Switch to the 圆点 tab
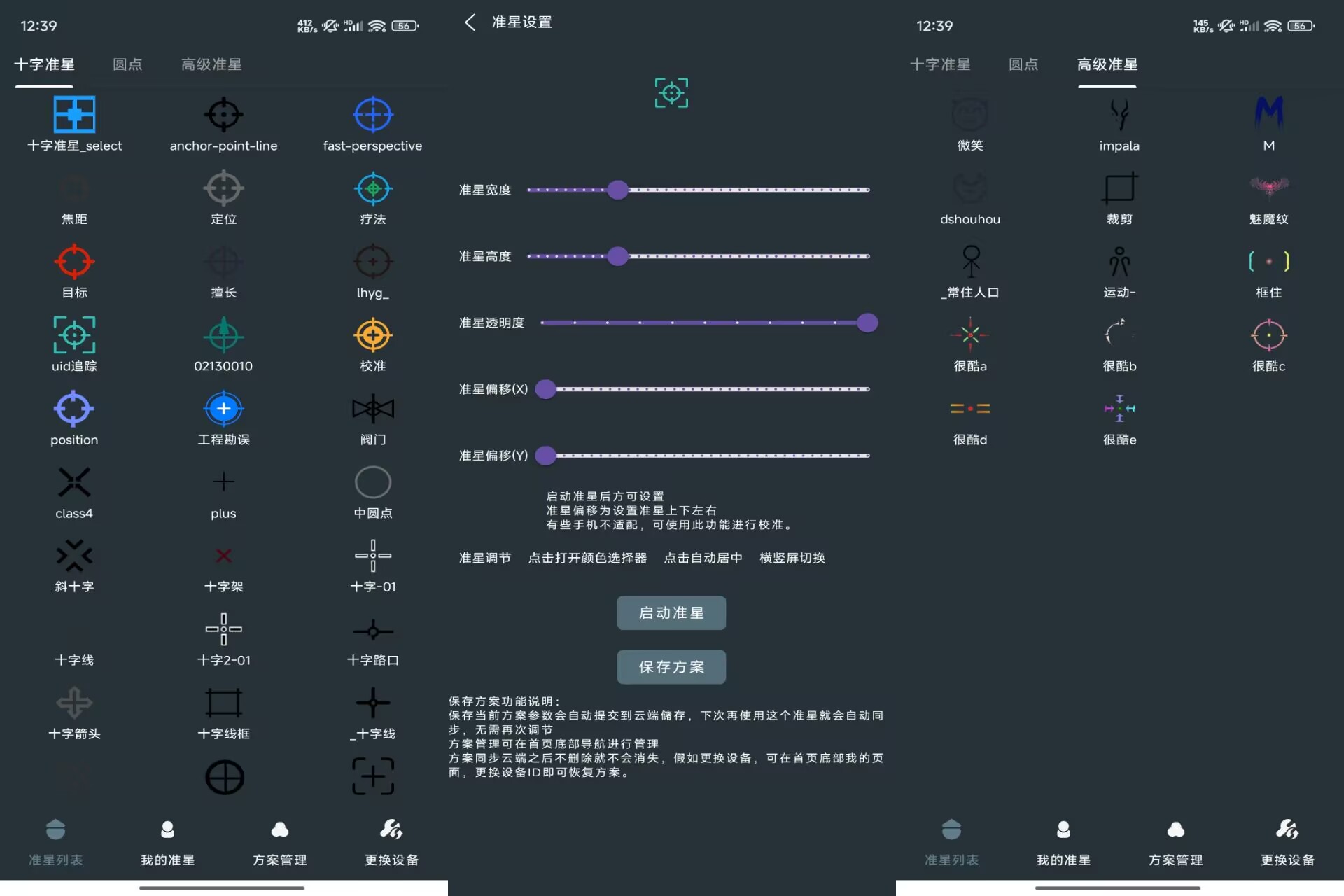The image size is (1344, 896). [x=127, y=64]
